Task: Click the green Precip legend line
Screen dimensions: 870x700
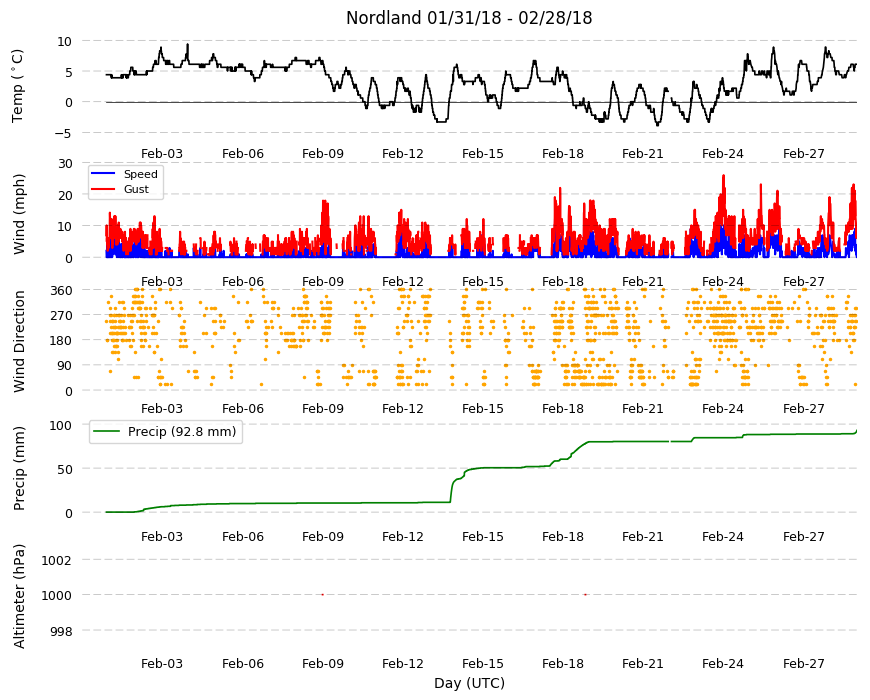Action: pyautogui.click(x=107, y=432)
